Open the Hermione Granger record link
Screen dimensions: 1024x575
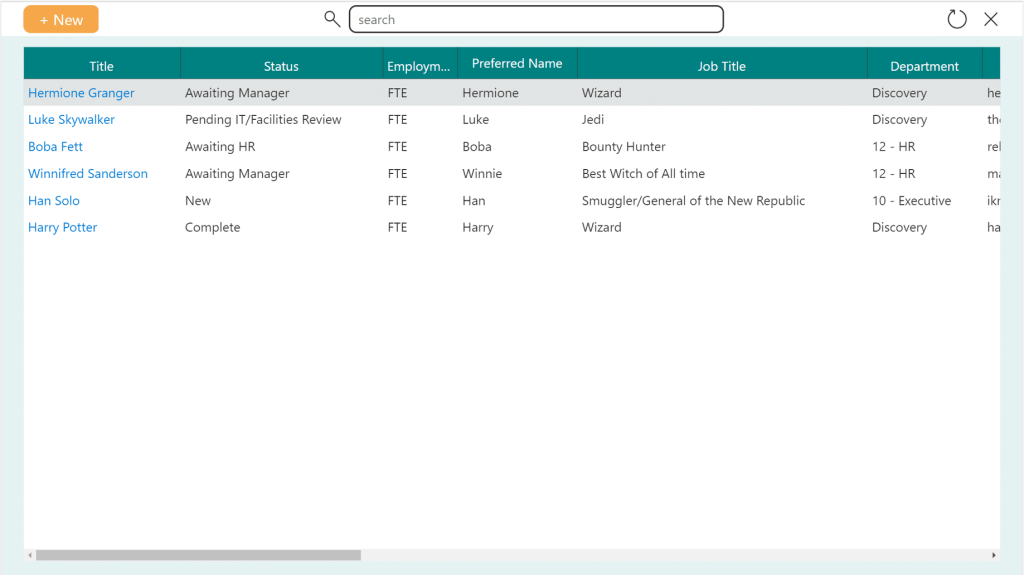(x=81, y=93)
